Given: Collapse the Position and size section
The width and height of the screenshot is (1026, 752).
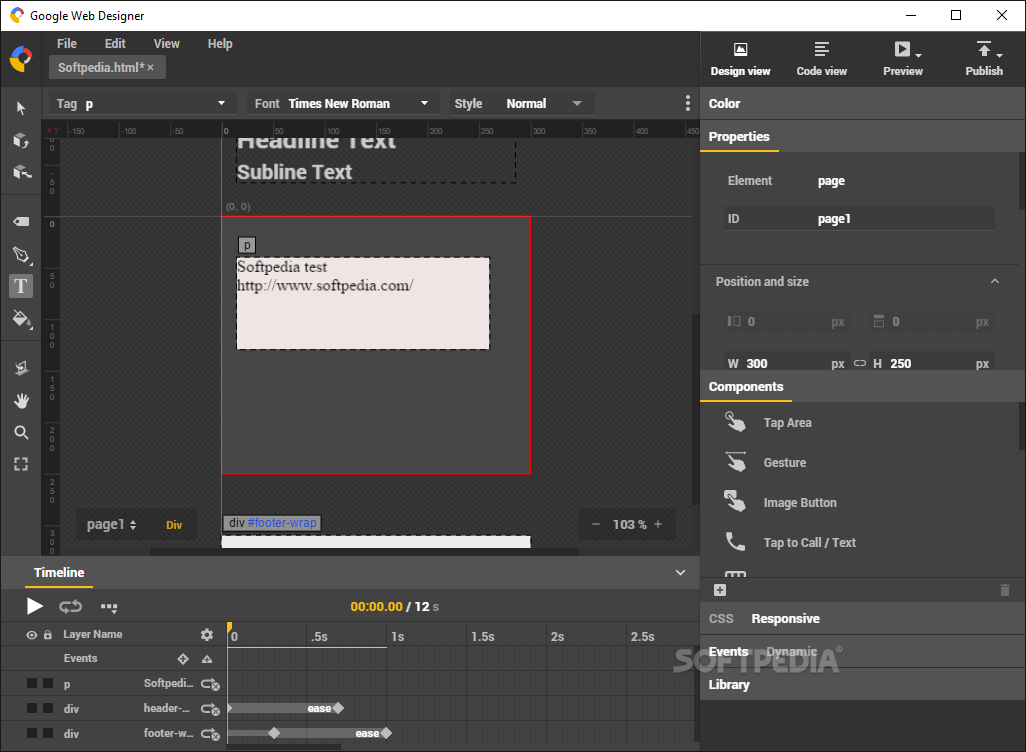Looking at the screenshot, I should [x=995, y=281].
